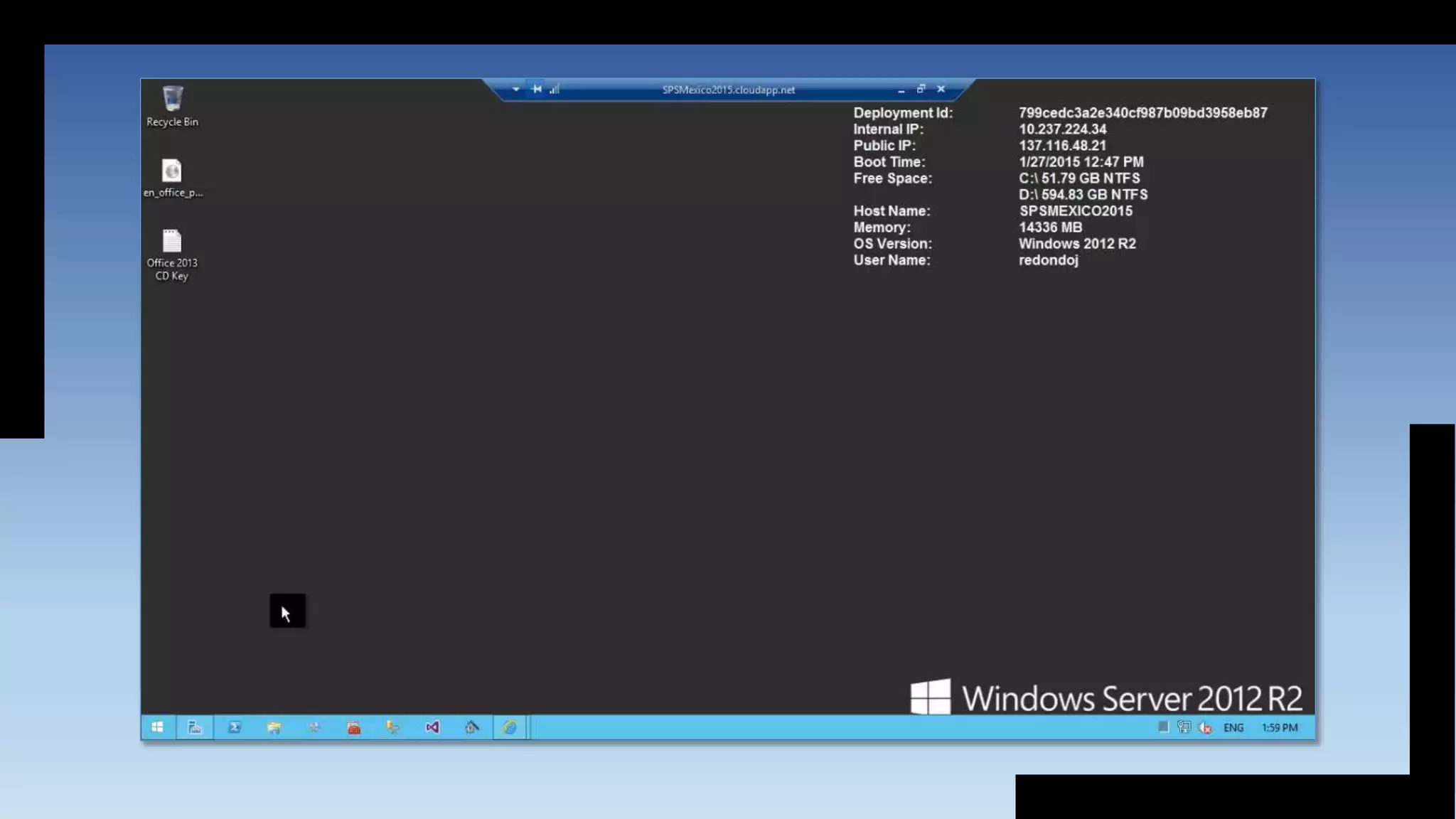This screenshot has width=1456, height=819.
Task: Open File Explorer from the taskbar
Action: point(274,727)
